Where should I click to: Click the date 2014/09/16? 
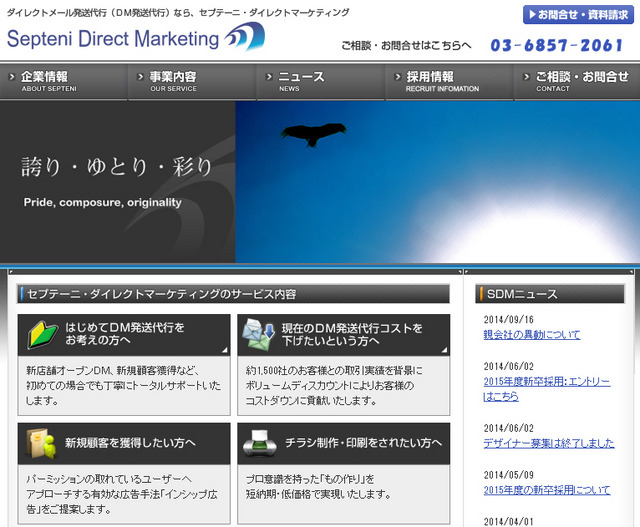[509, 320]
